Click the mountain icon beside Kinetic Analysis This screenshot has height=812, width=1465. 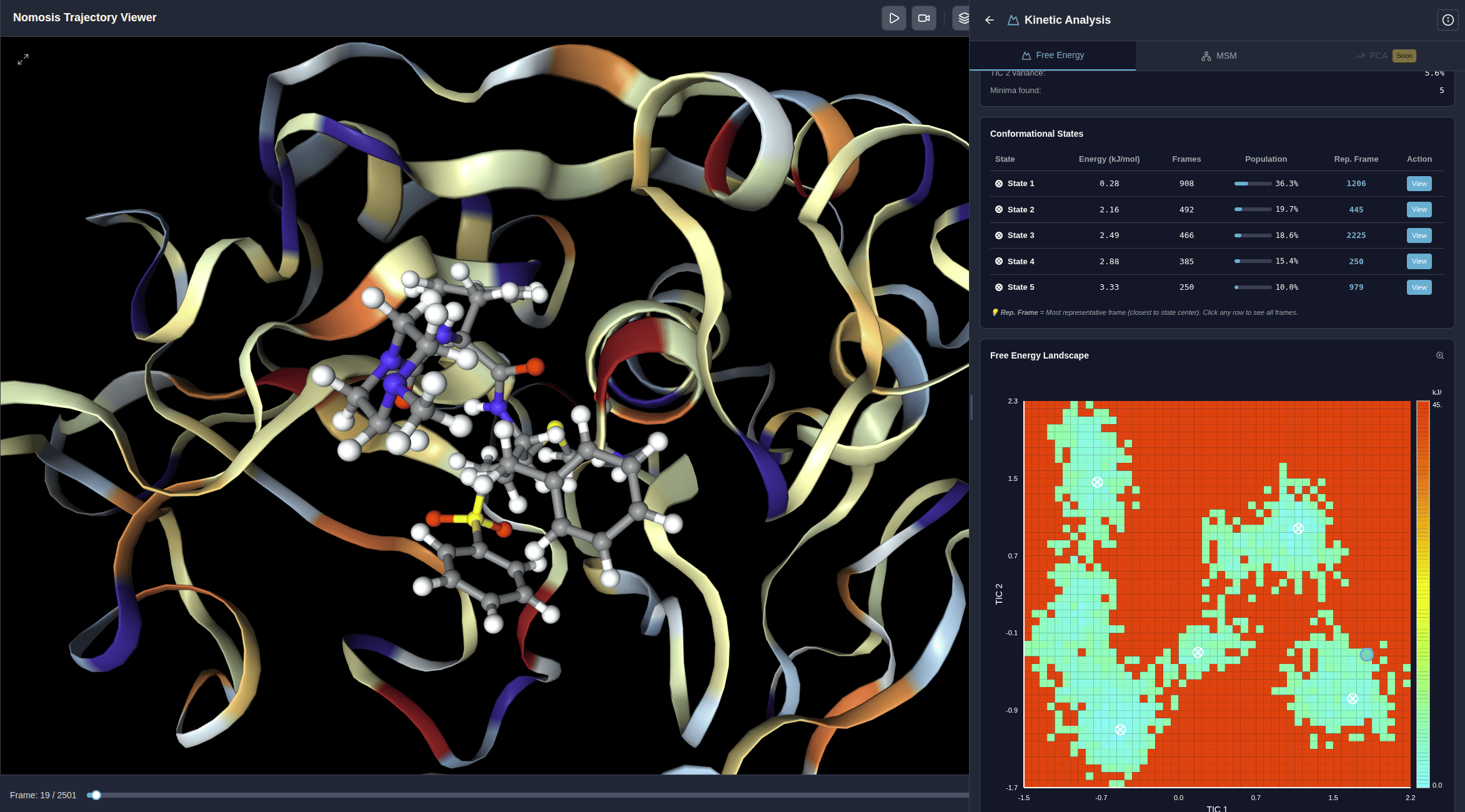1012,19
